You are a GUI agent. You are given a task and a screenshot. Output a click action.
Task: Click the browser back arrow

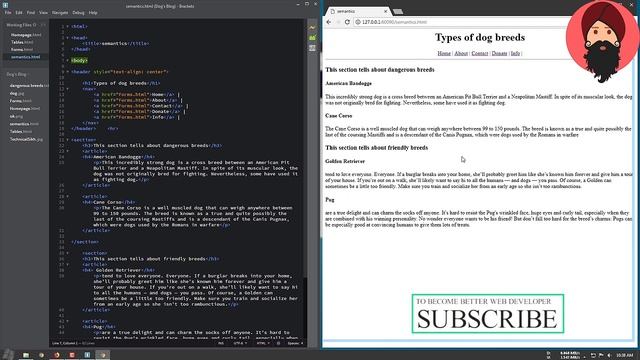coord(329,22)
